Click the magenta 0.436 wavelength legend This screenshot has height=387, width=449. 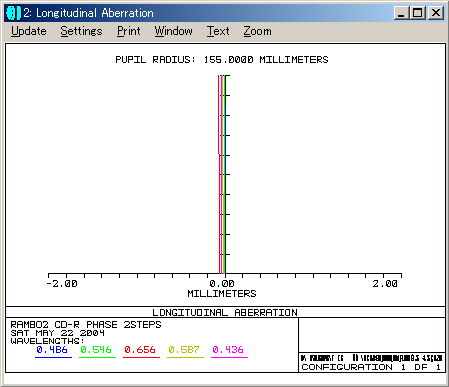click(x=228, y=350)
